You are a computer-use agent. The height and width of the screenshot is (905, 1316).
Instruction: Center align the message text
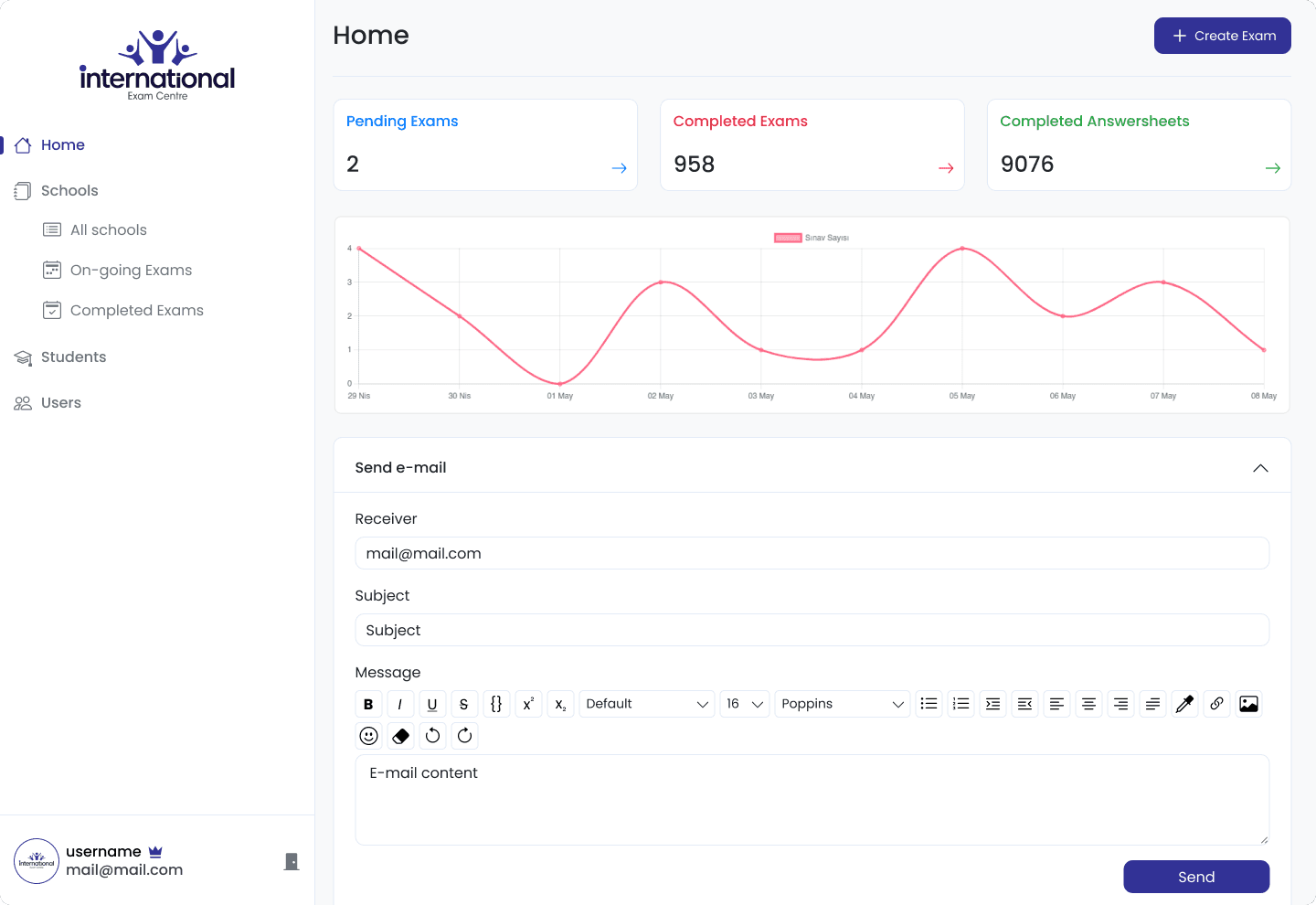(x=1088, y=704)
